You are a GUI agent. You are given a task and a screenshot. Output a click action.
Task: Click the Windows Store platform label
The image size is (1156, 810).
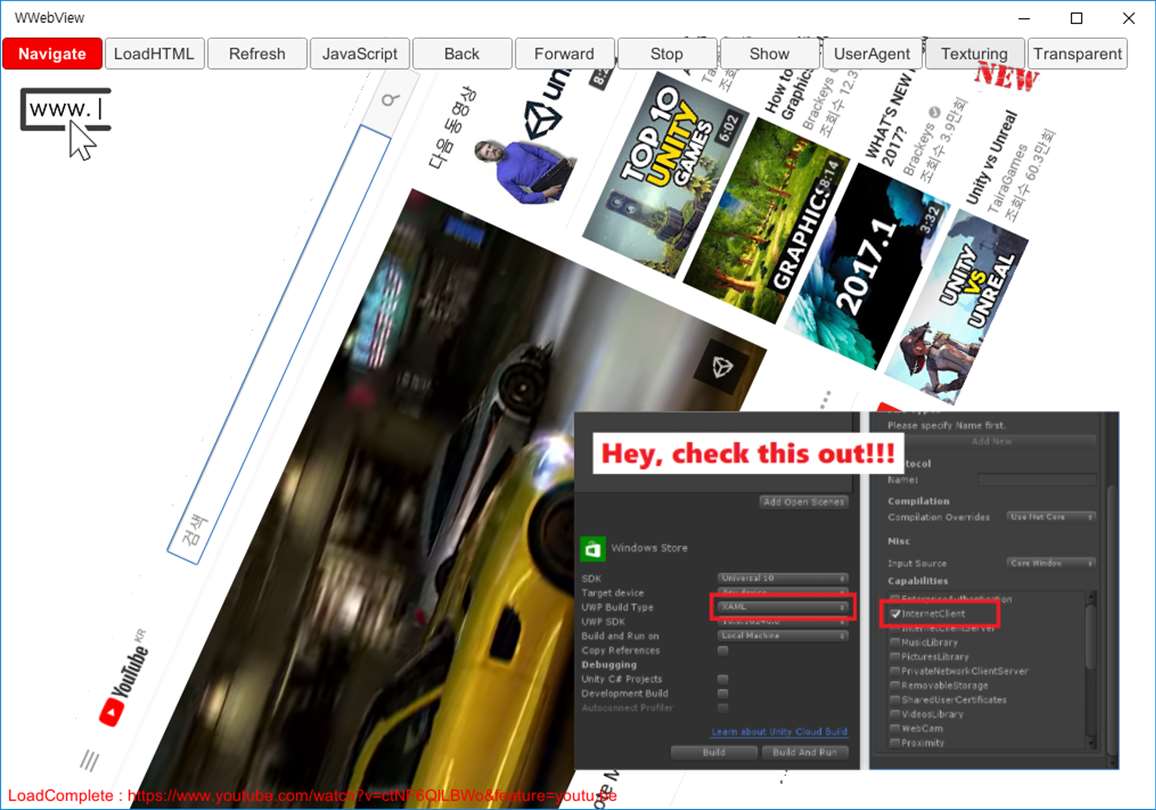click(x=649, y=548)
